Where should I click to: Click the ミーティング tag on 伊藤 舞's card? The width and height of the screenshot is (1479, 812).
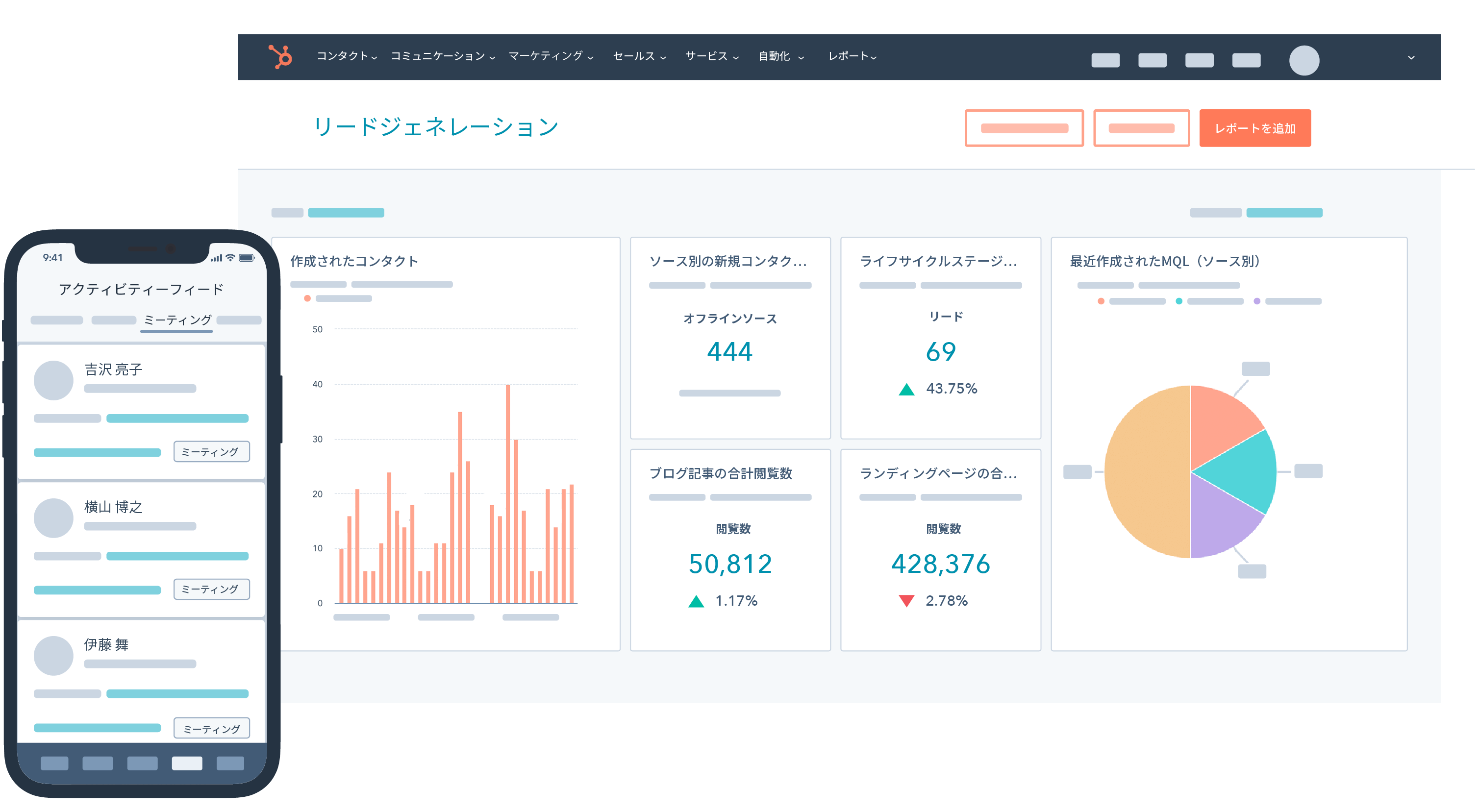coord(211,728)
